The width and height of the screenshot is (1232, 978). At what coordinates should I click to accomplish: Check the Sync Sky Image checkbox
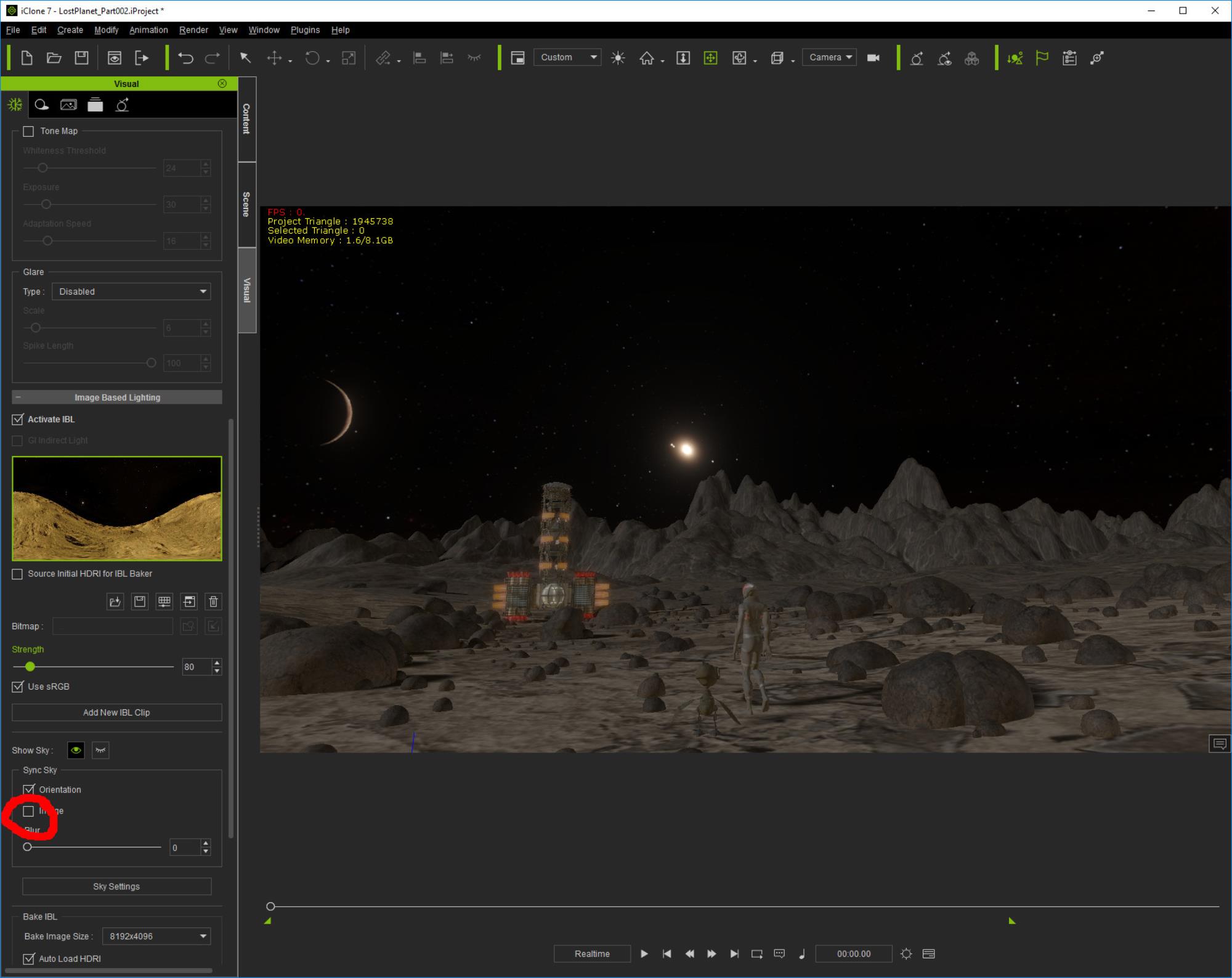tap(28, 811)
